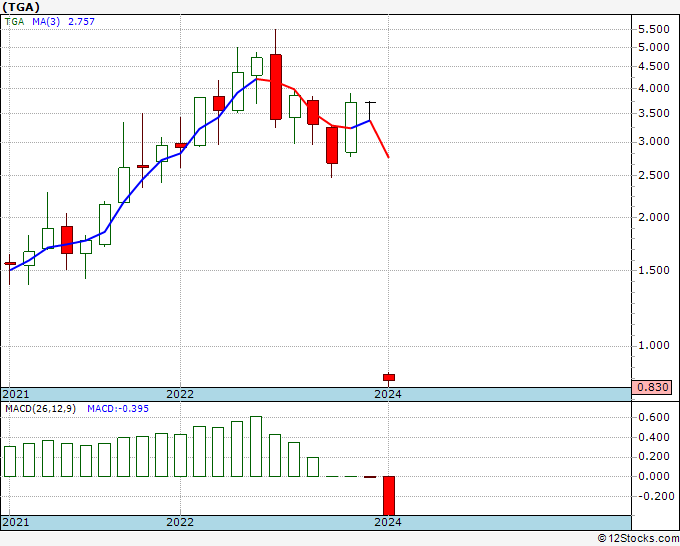This screenshot has height=546, width=680.
Task: Click the 1.500 price axis label
Action: [x=654, y=270]
